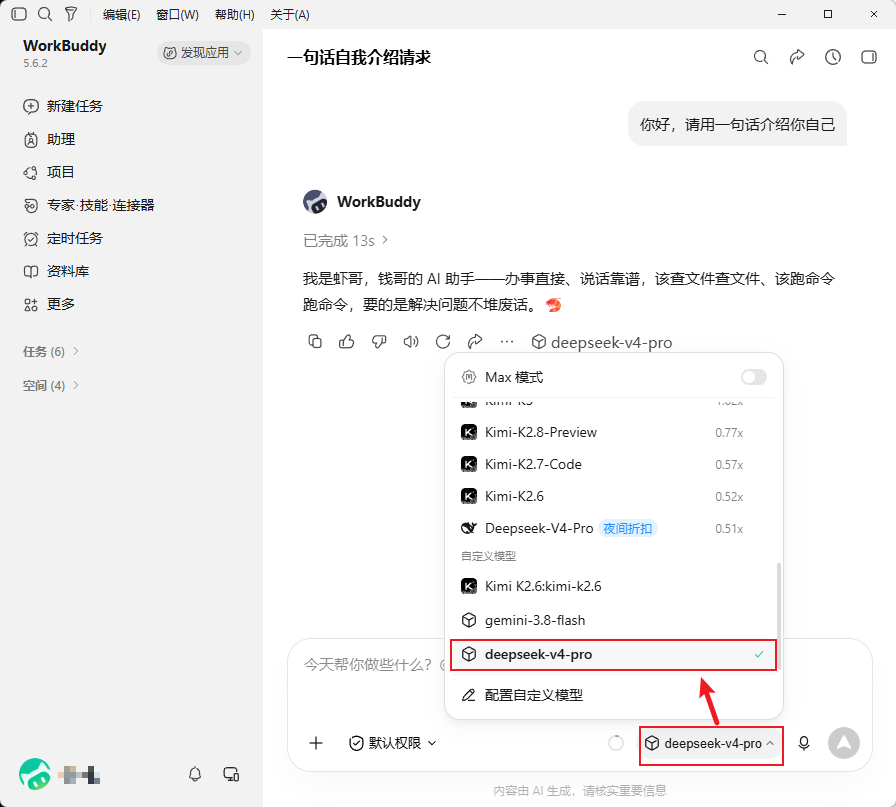Click the WorkBuddy assistant avatar

(x=315, y=202)
